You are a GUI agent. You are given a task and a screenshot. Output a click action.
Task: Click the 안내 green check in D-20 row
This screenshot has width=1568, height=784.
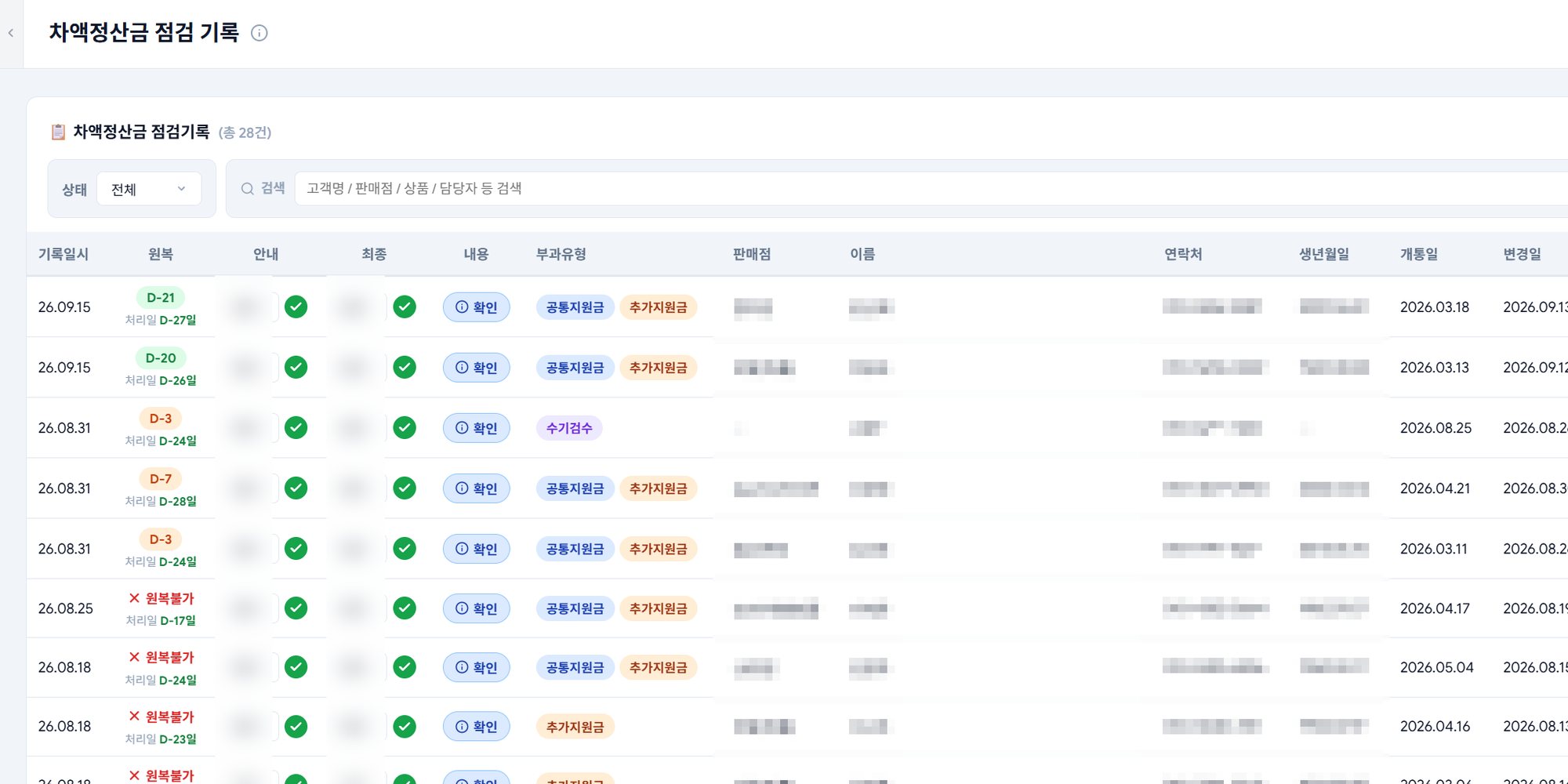[x=296, y=367]
